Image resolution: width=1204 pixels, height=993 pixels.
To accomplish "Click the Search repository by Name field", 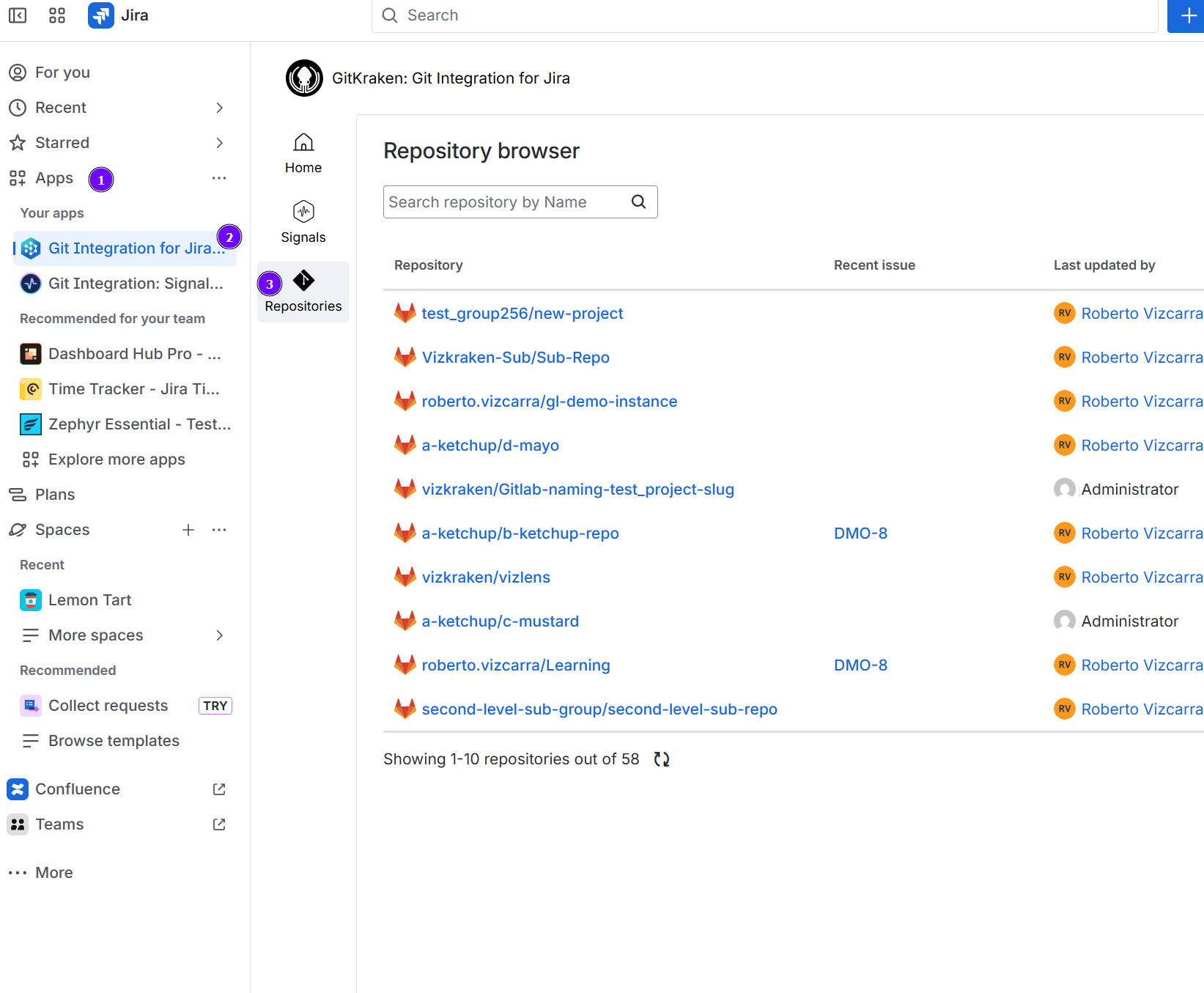I will click(x=506, y=202).
